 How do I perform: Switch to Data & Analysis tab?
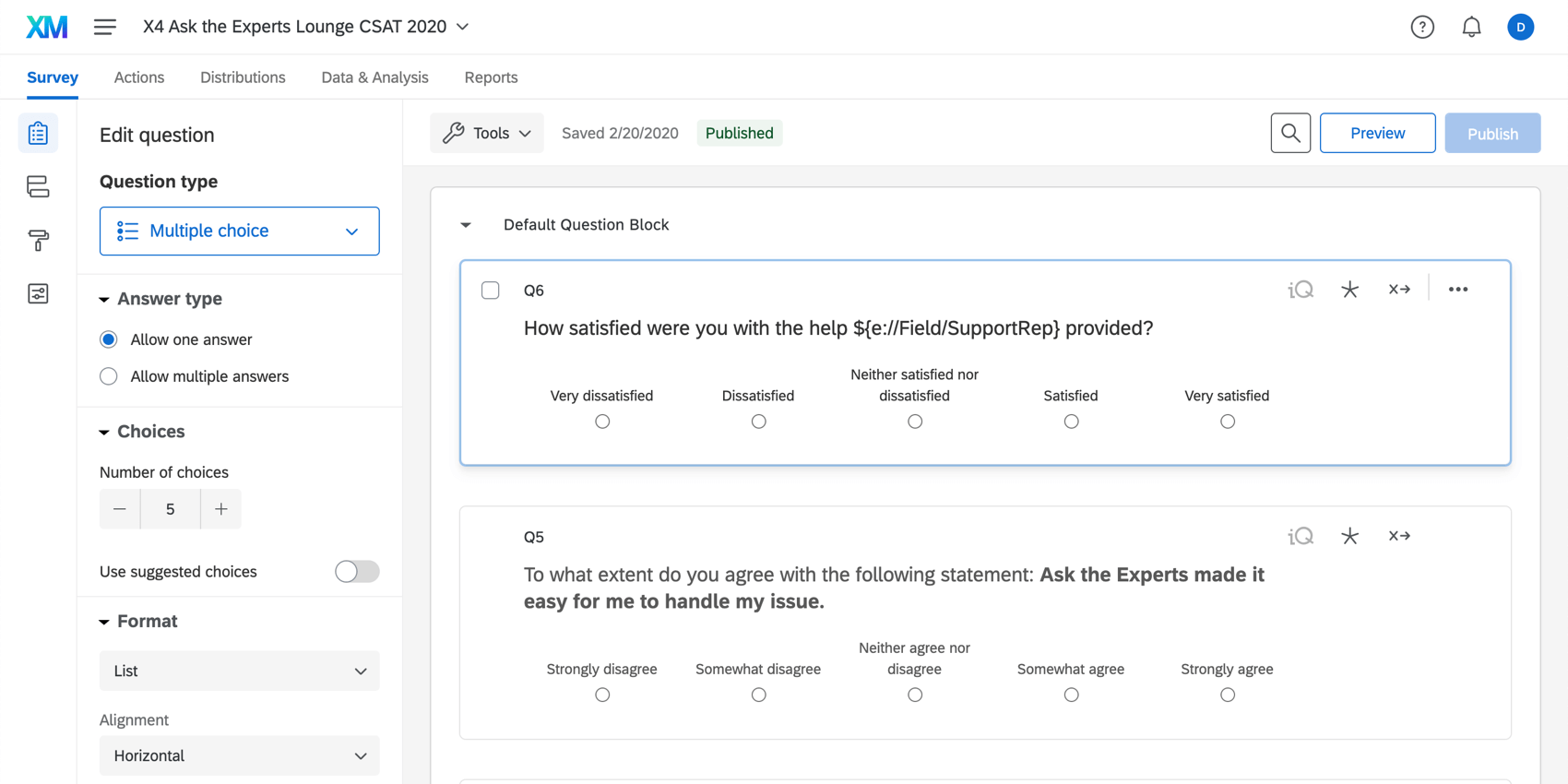[x=374, y=77]
